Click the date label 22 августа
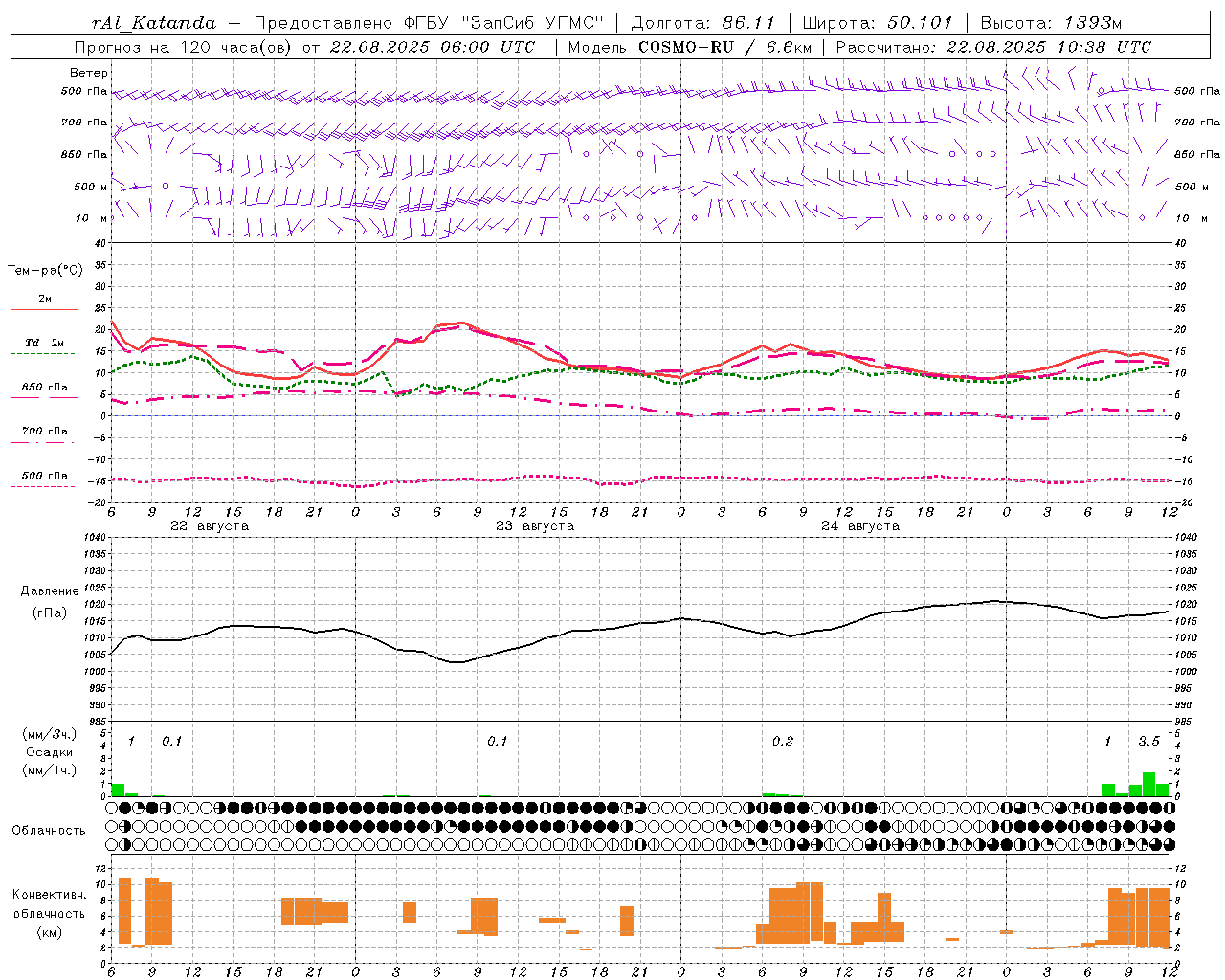Screen dimensions: 1225x980 click(x=210, y=526)
